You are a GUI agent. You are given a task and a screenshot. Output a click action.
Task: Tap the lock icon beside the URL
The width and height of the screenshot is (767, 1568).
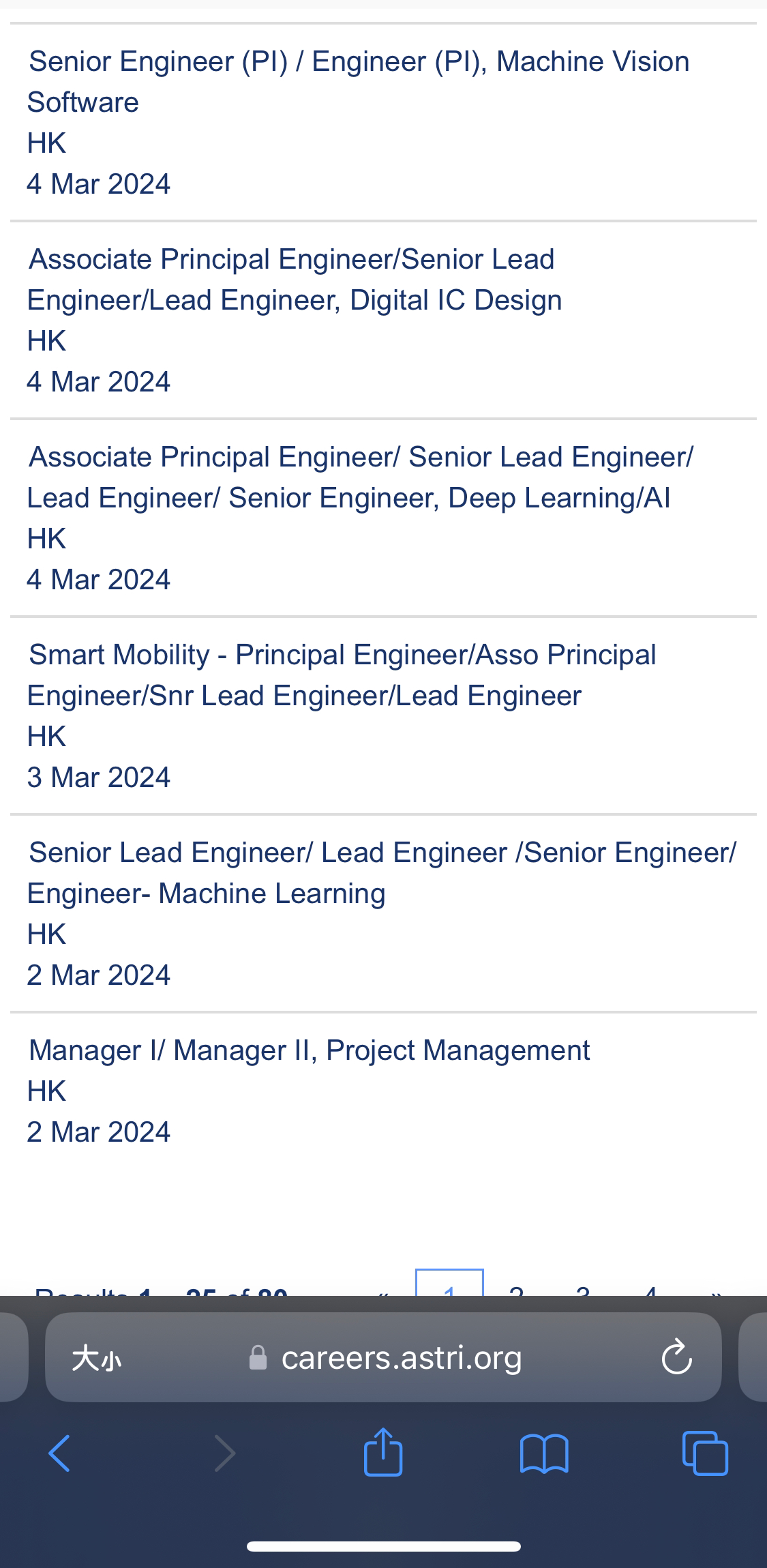coord(258,1357)
